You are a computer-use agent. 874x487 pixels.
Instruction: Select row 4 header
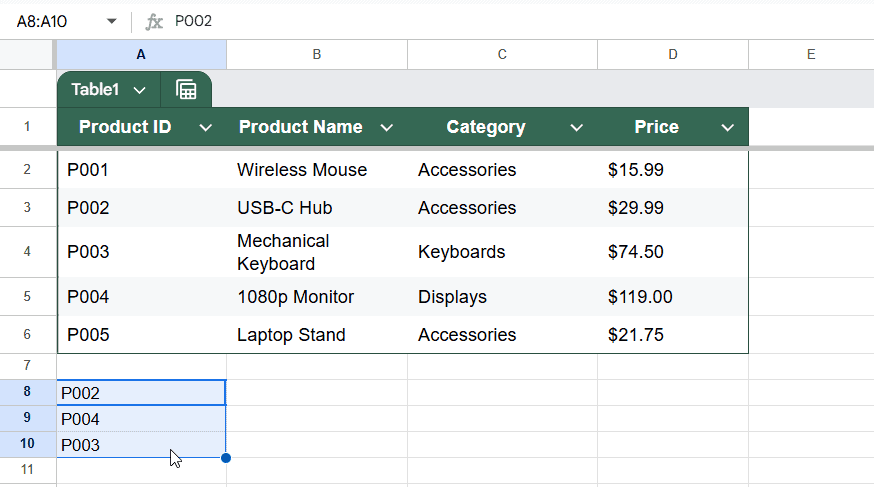[x=27, y=252]
